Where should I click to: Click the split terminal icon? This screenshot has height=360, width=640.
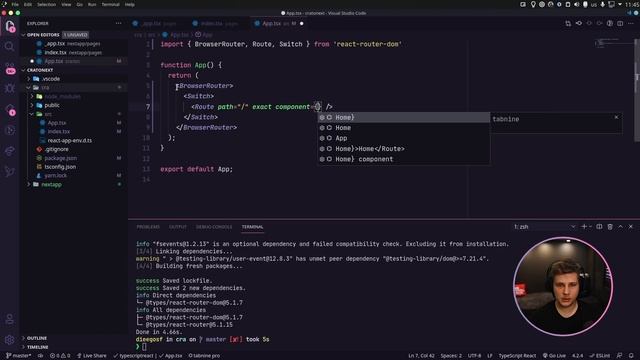[599, 227]
